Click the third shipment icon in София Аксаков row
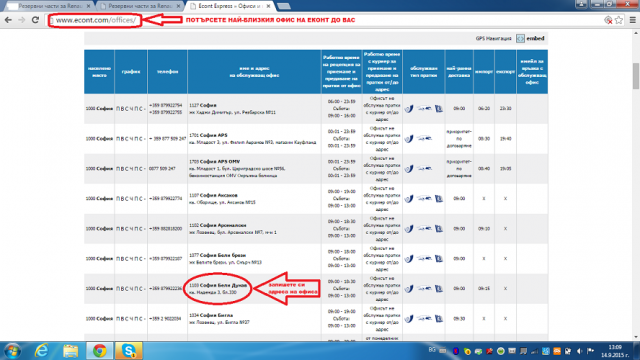 pyautogui.click(x=439, y=199)
